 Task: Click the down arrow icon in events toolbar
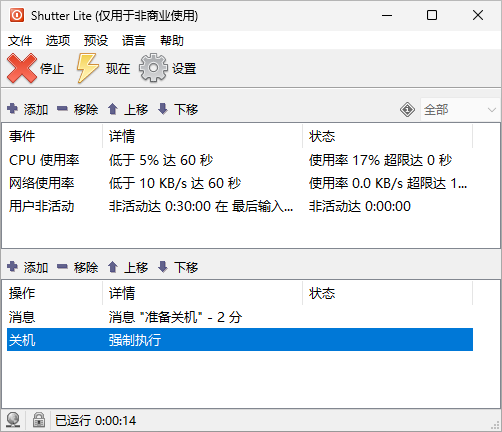click(x=163, y=109)
